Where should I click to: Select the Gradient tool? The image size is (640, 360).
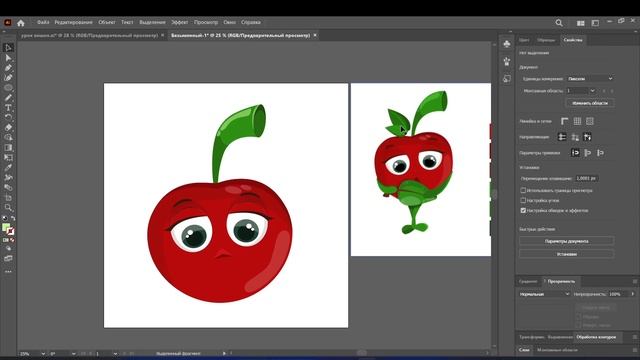pos(8,148)
